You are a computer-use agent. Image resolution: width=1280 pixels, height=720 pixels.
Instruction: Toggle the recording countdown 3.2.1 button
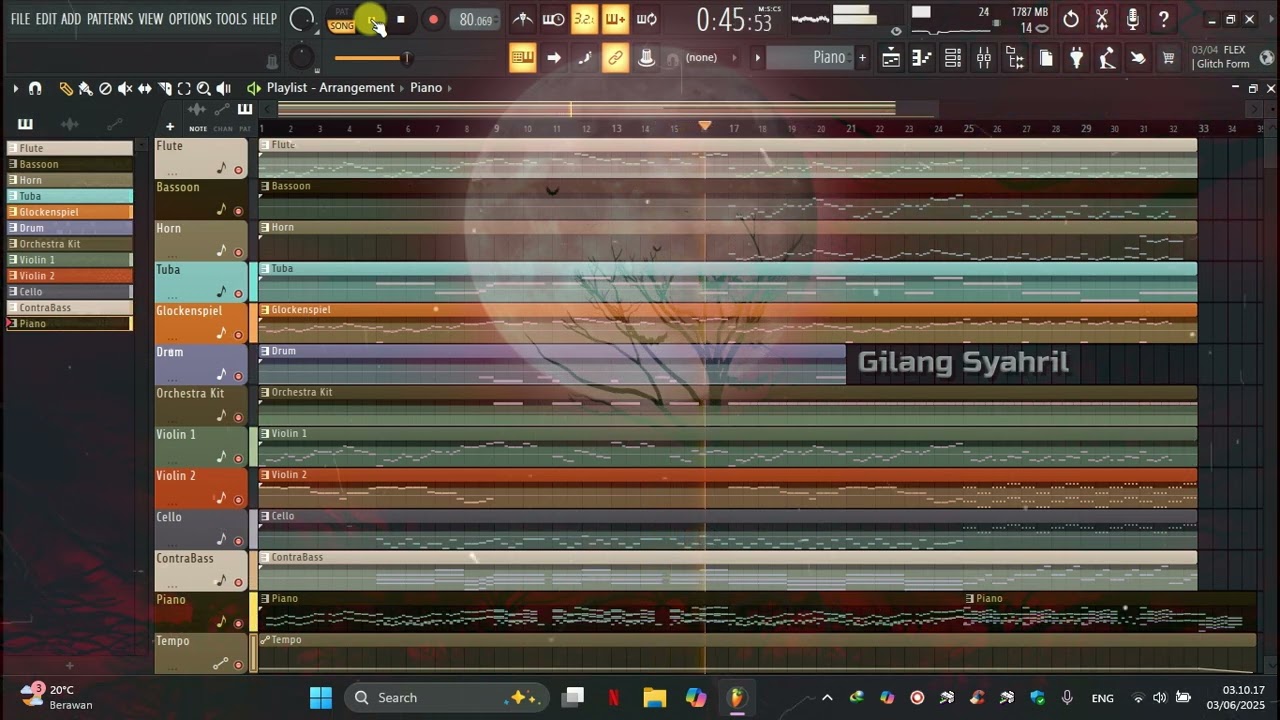click(x=584, y=19)
